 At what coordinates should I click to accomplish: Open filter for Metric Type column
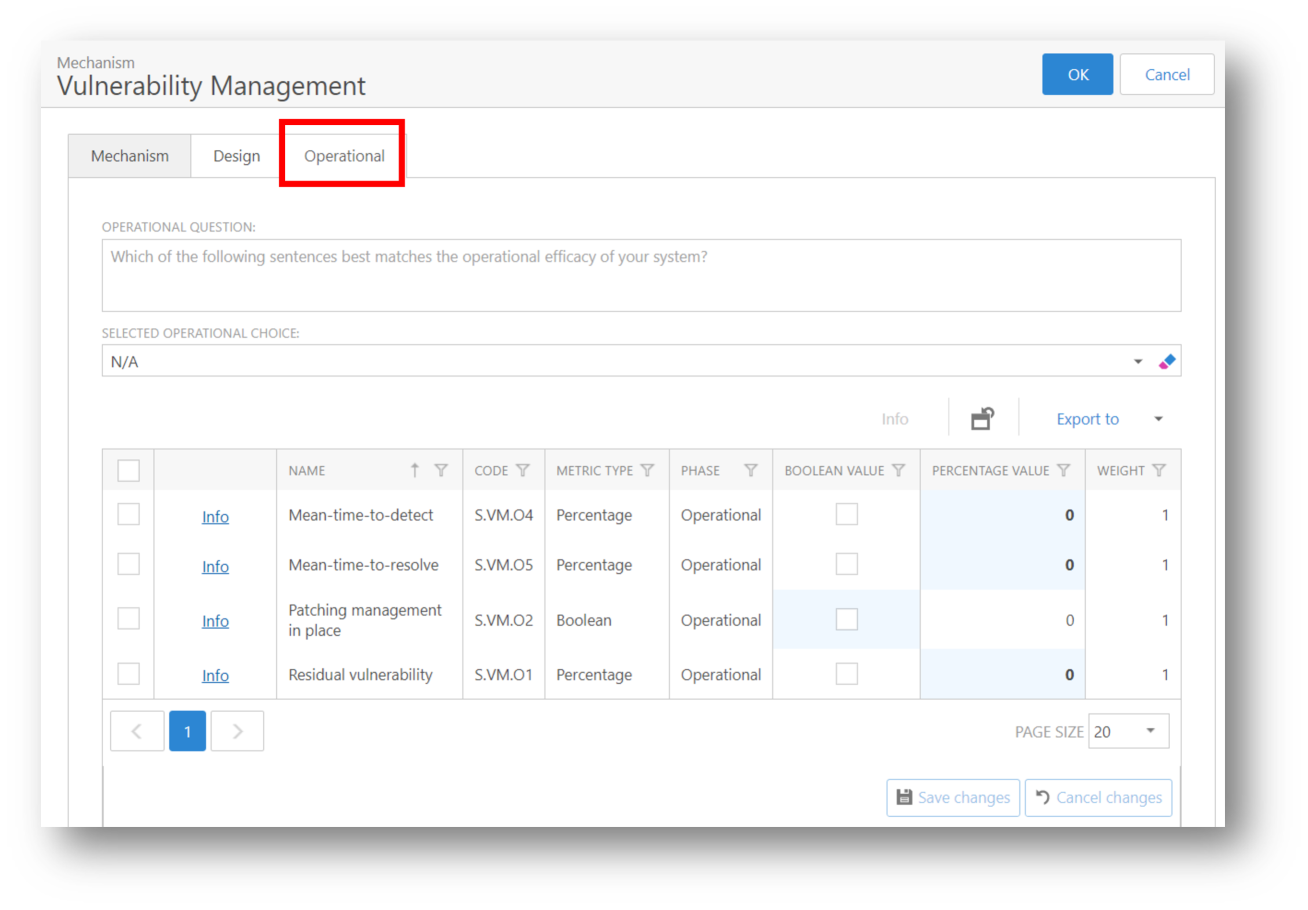click(x=647, y=470)
